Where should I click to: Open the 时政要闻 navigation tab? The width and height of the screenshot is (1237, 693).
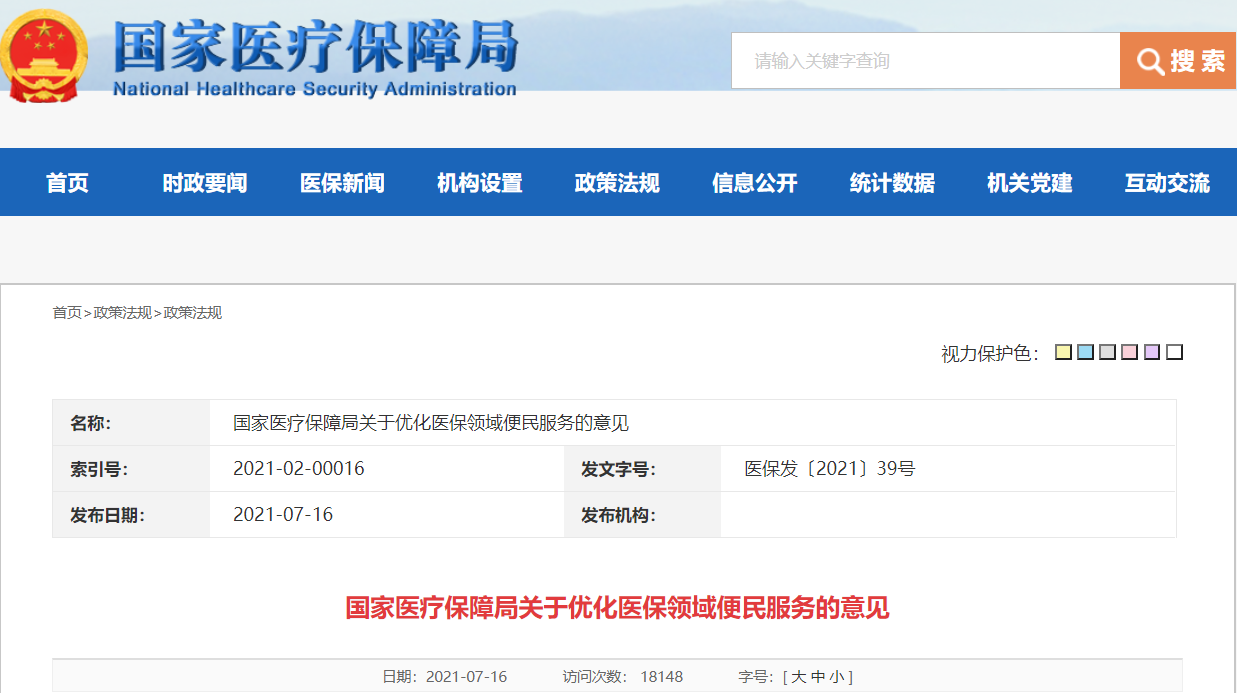click(205, 182)
